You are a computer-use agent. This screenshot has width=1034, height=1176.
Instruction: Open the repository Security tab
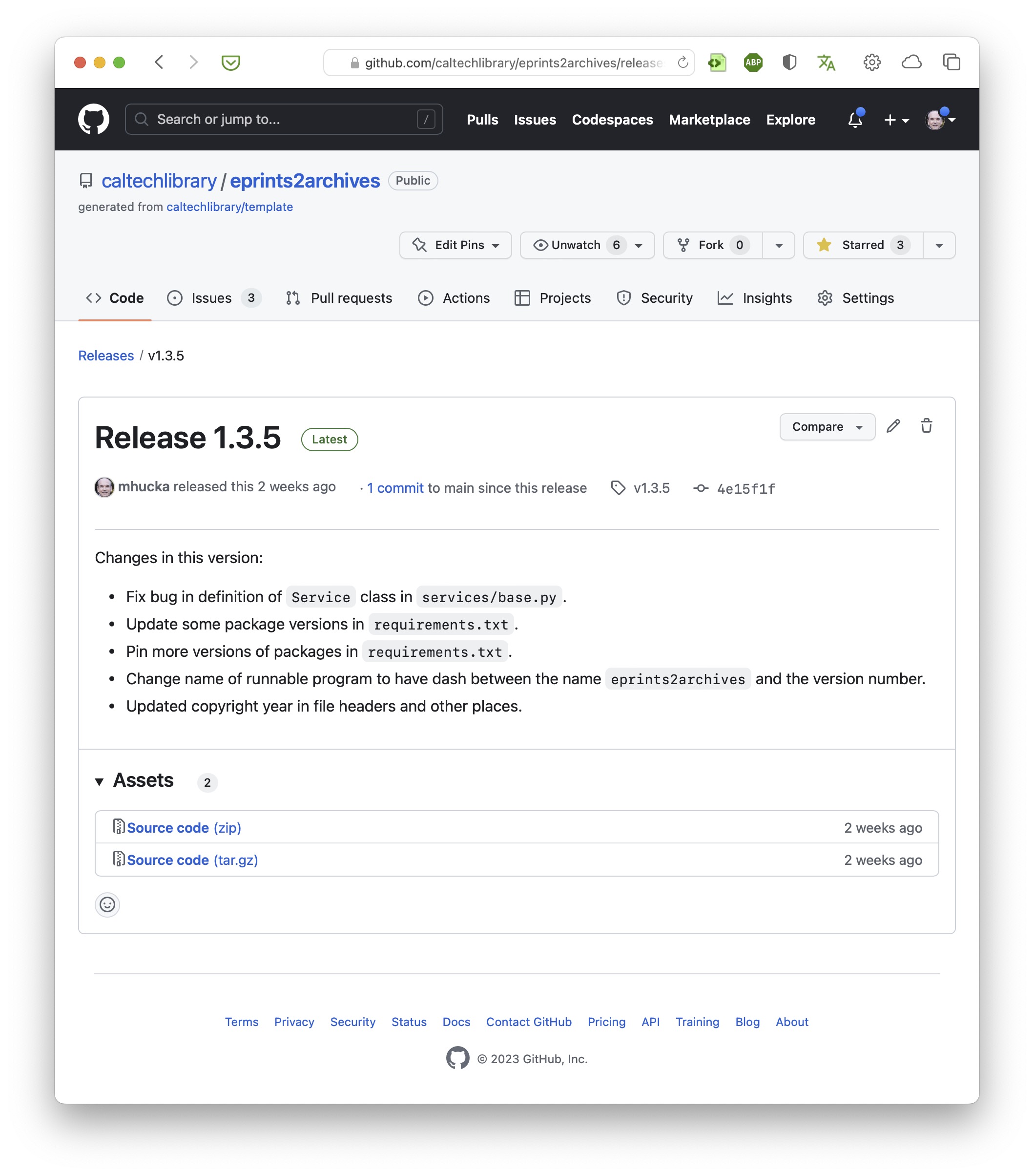[655, 298]
